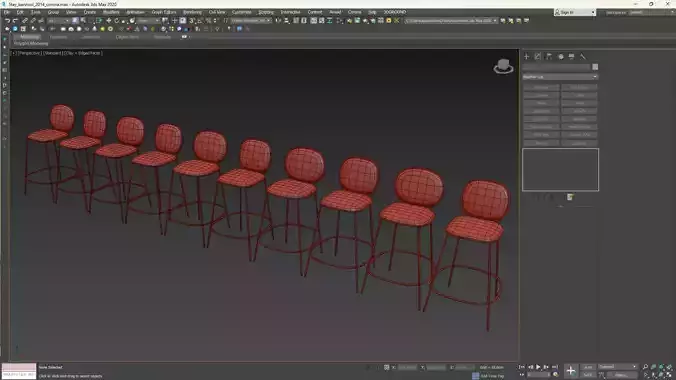The height and width of the screenshot is (380, 676).
Task: Go to the end frame button
Action: coord(555,367)
